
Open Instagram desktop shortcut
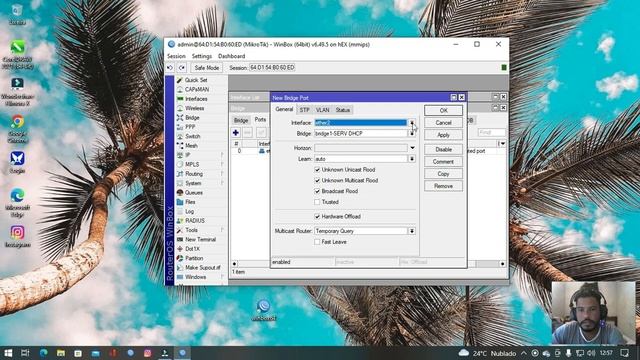(x=18, y=237)
